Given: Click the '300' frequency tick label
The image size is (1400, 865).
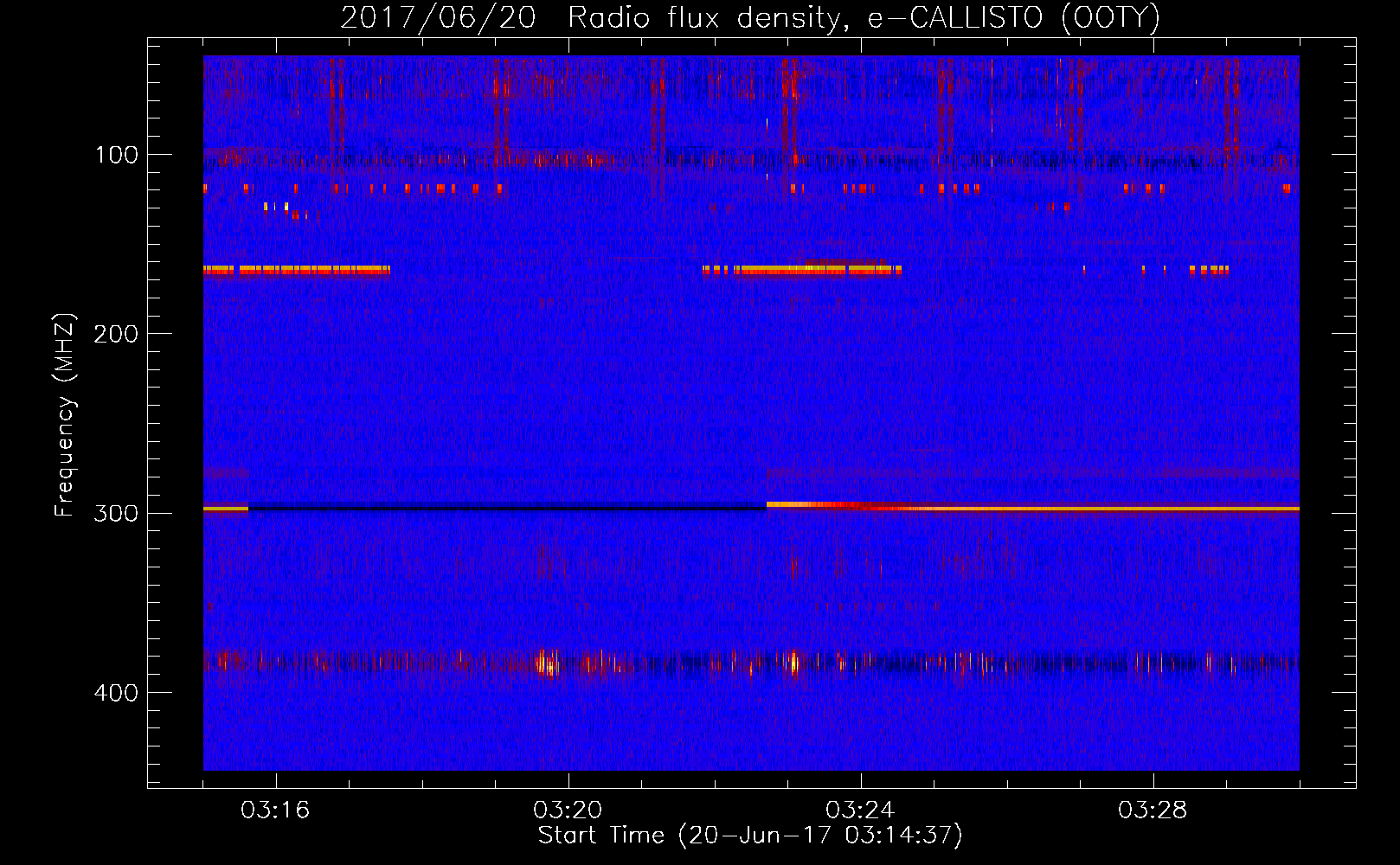Looking at the screenshot, I should tap(116, 513).
